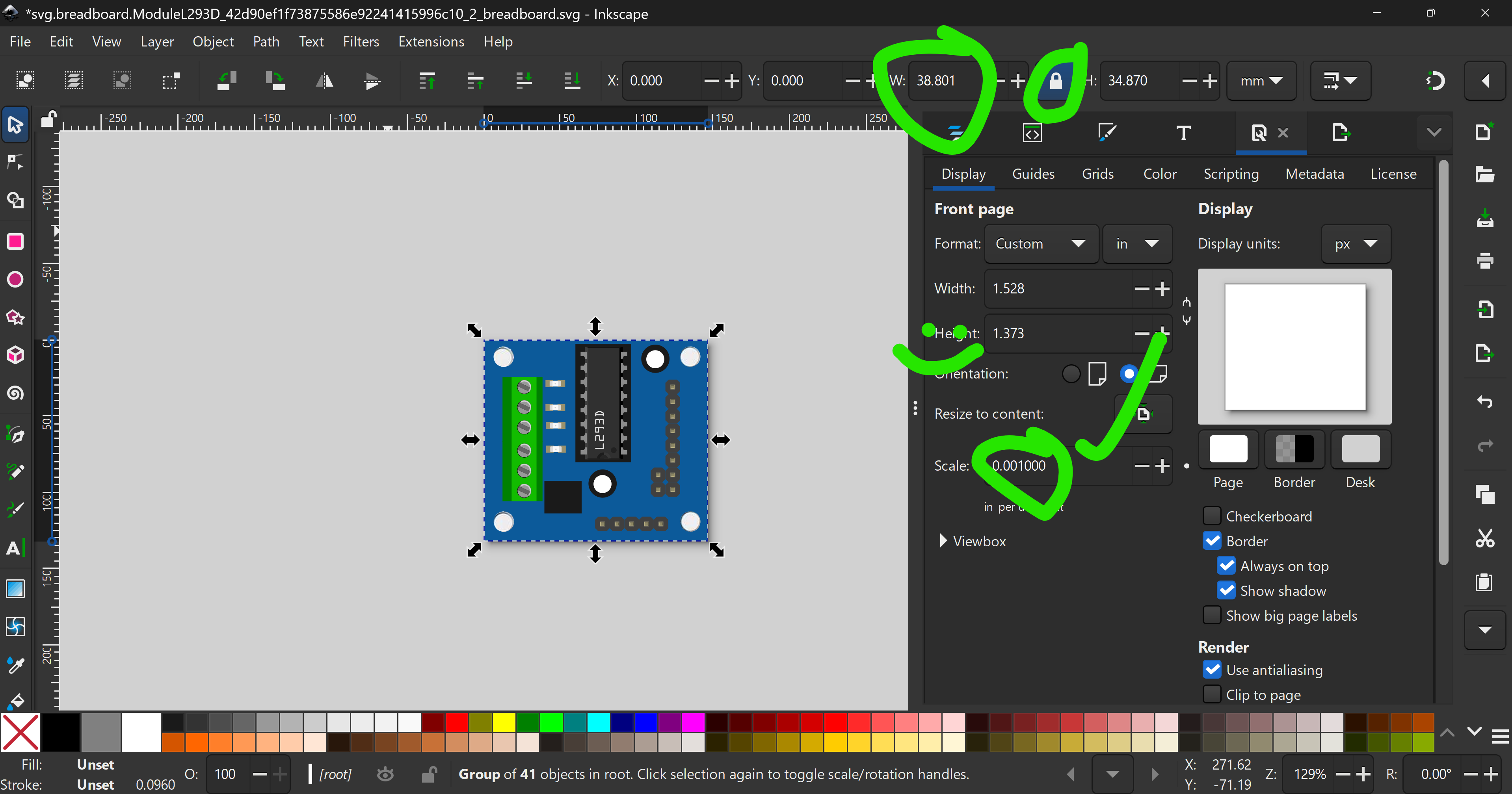Select portrait orientation radio button
The height and width of the screenshot is (794, 1512).
pos(1071,373)
